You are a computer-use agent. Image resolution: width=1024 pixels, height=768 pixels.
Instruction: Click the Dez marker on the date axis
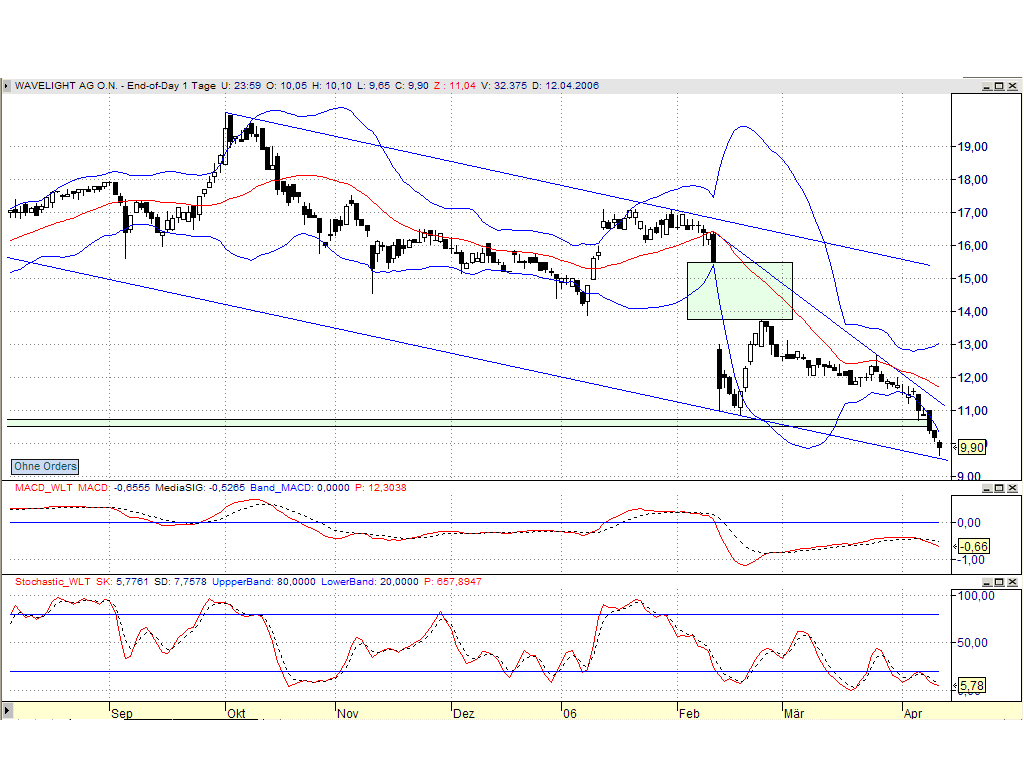[x=464, y=713]
